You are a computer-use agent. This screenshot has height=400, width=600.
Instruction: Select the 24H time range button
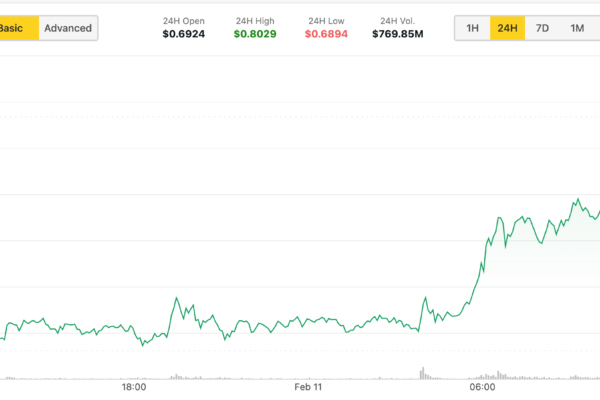point(507,28)
